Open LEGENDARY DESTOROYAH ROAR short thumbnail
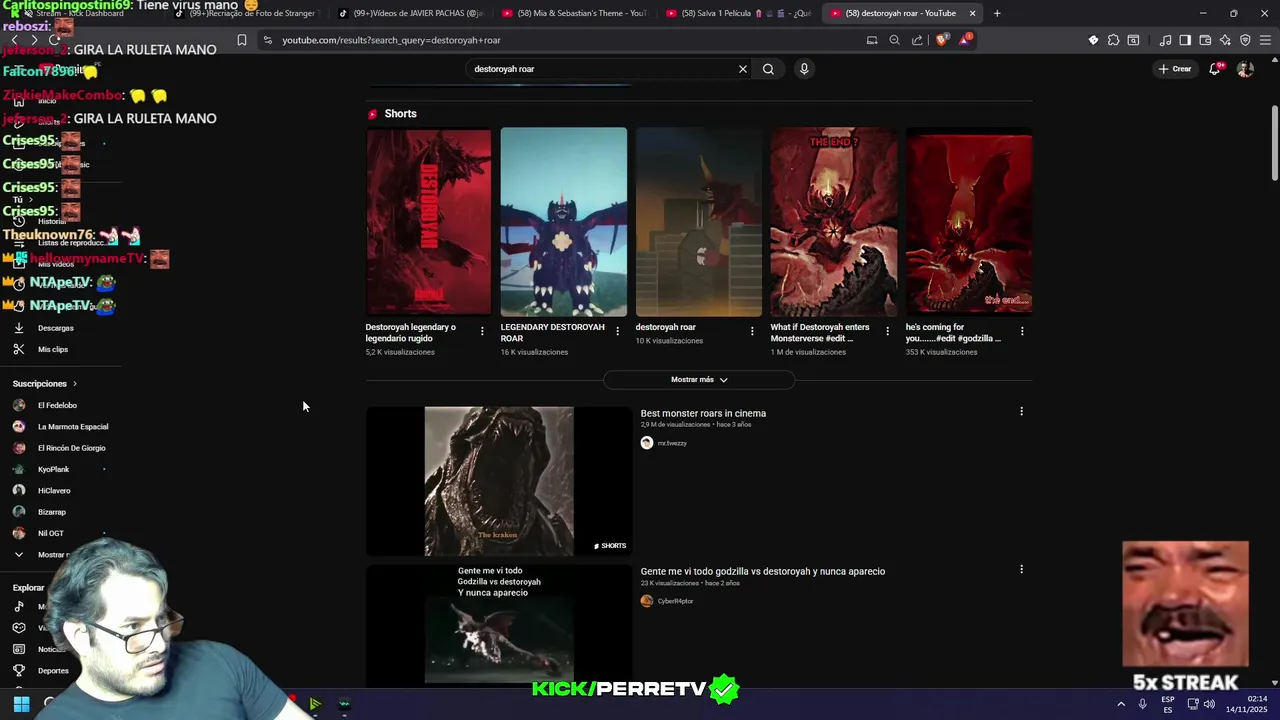This screenshot has height=720, width=1280. pos(564,222)
